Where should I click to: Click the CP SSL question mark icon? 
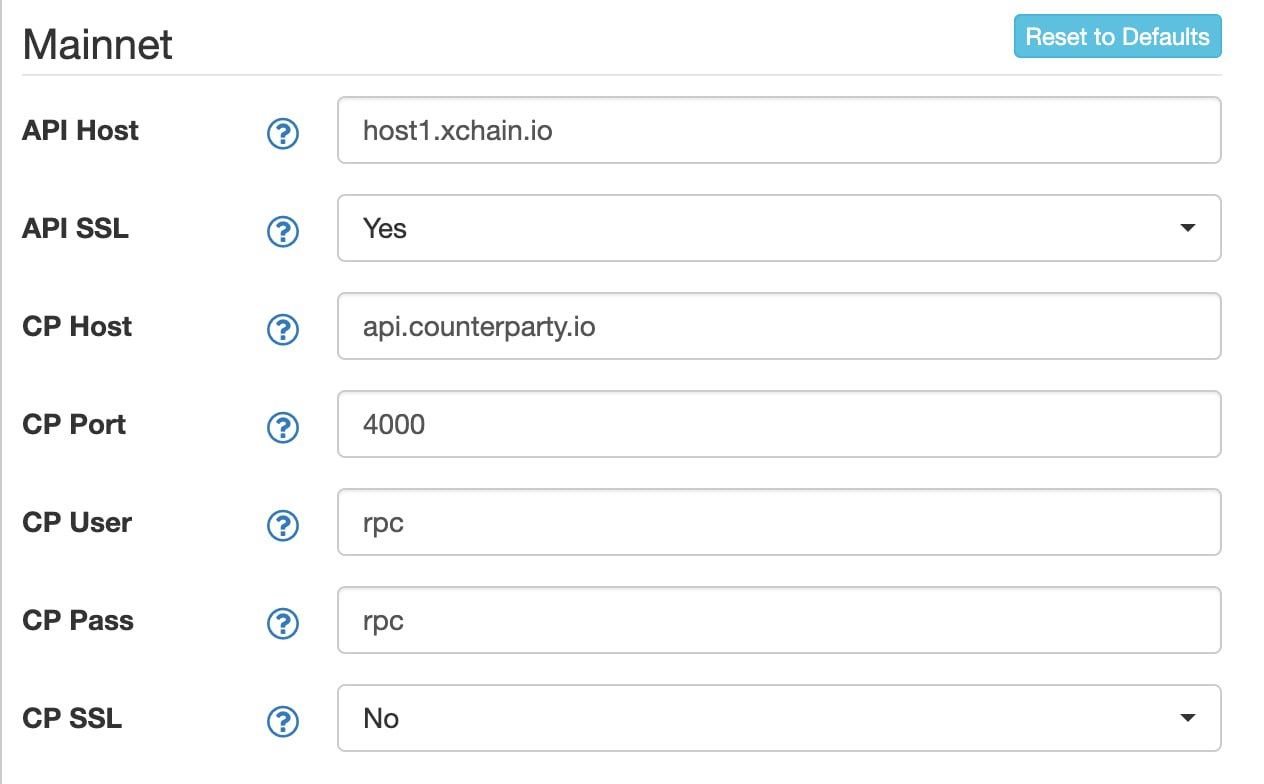click(283, 721)
